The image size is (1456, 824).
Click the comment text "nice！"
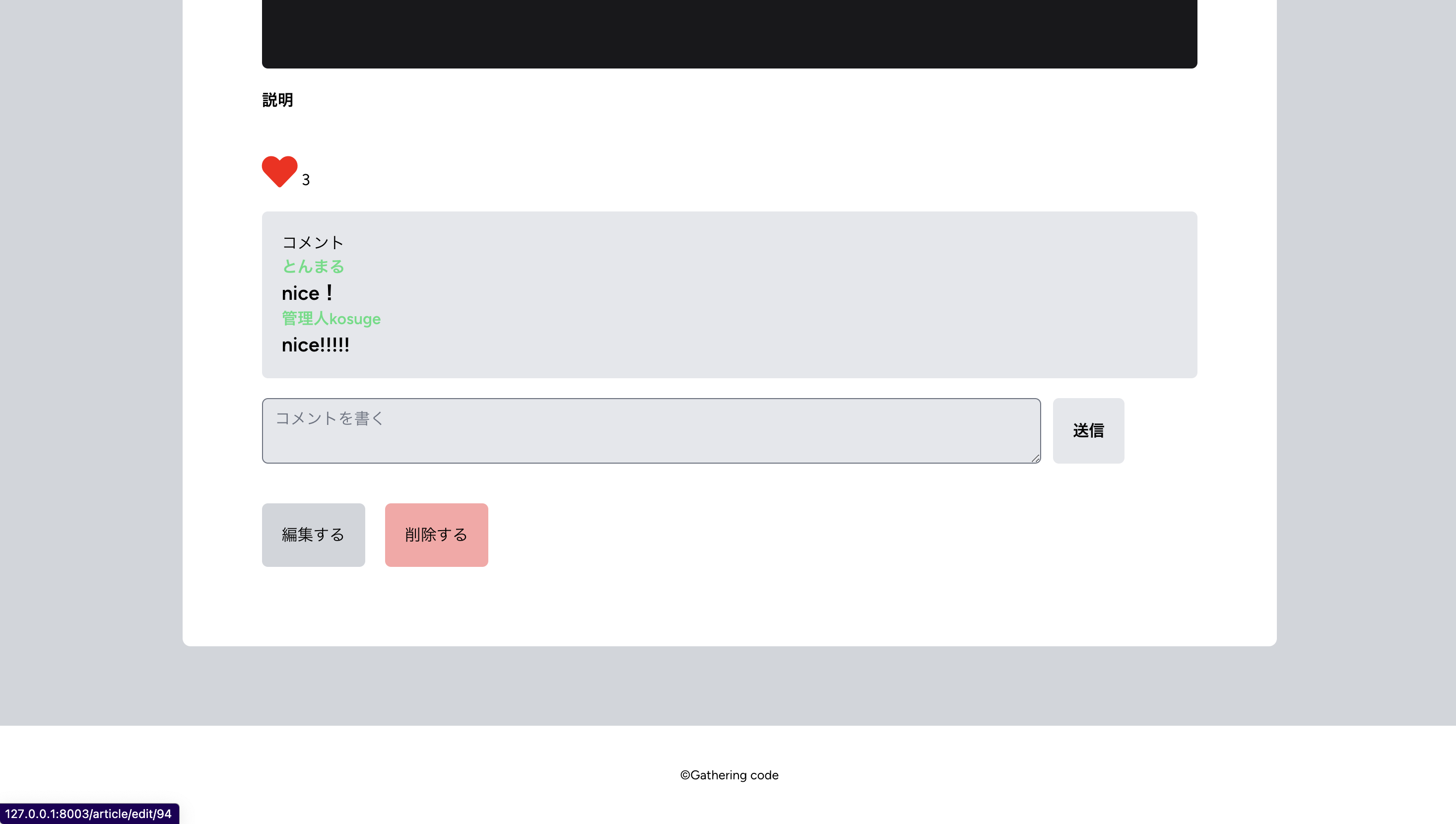[x=308, y=293]
